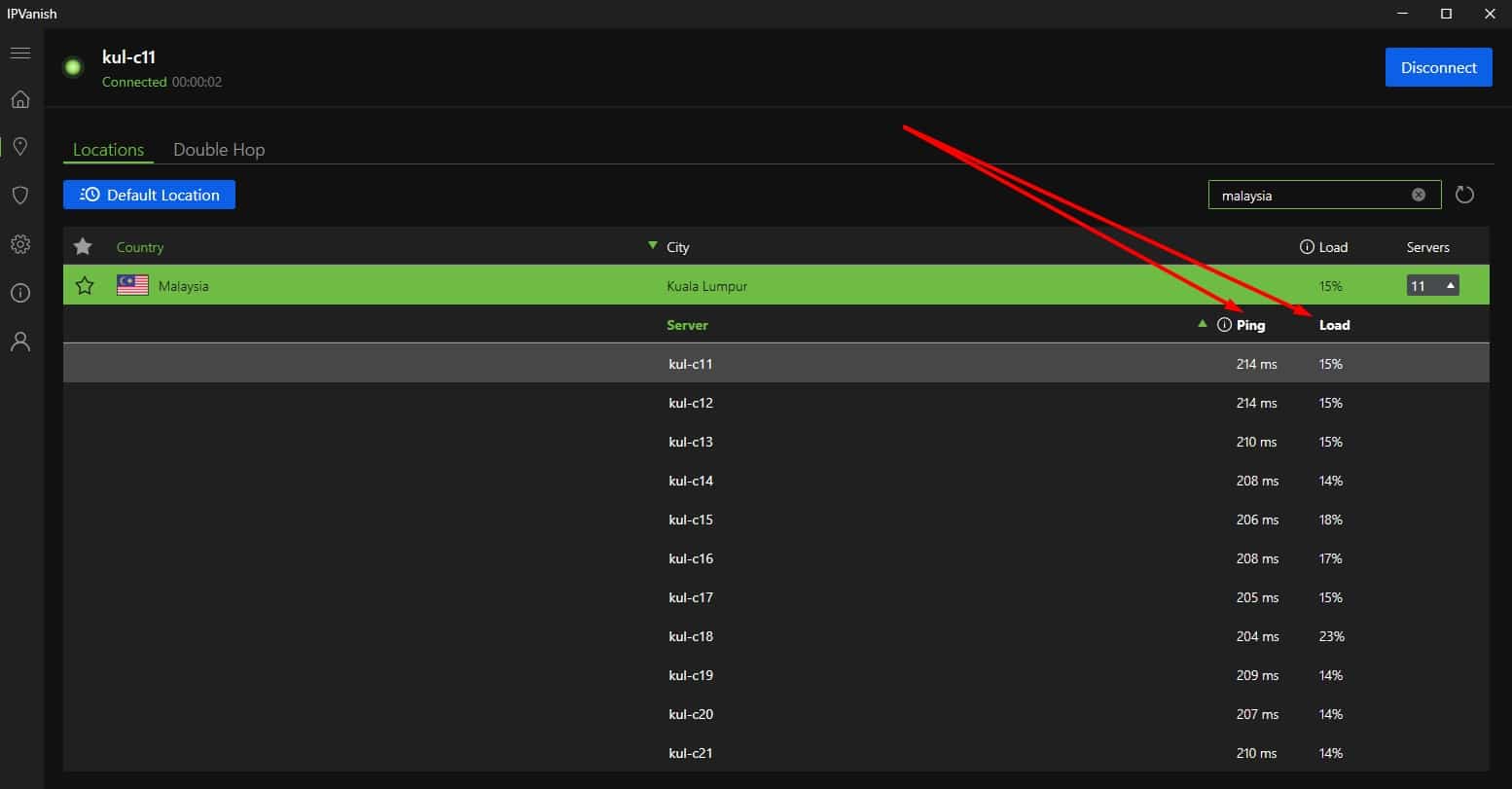1512x789 pixels.
Task: Minimize the IPVanish window
Action: coord(1402,14)
